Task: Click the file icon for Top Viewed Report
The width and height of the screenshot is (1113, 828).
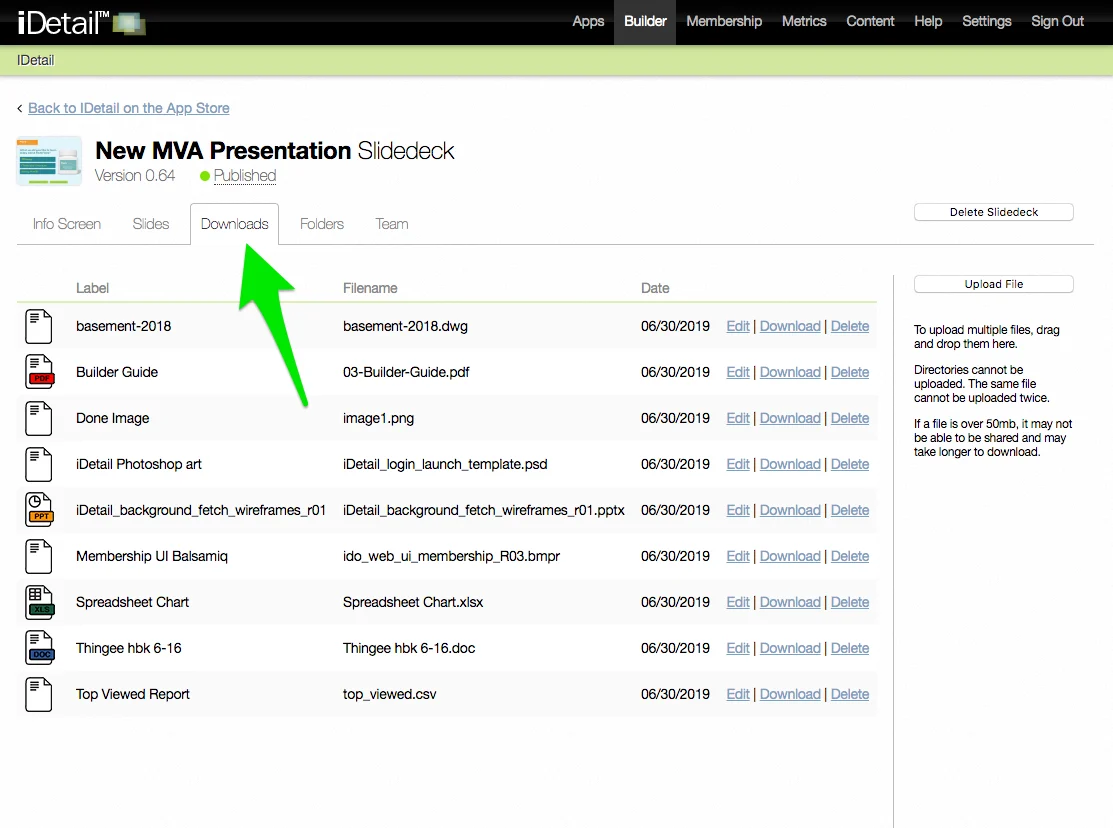Action: pos(39,694)
